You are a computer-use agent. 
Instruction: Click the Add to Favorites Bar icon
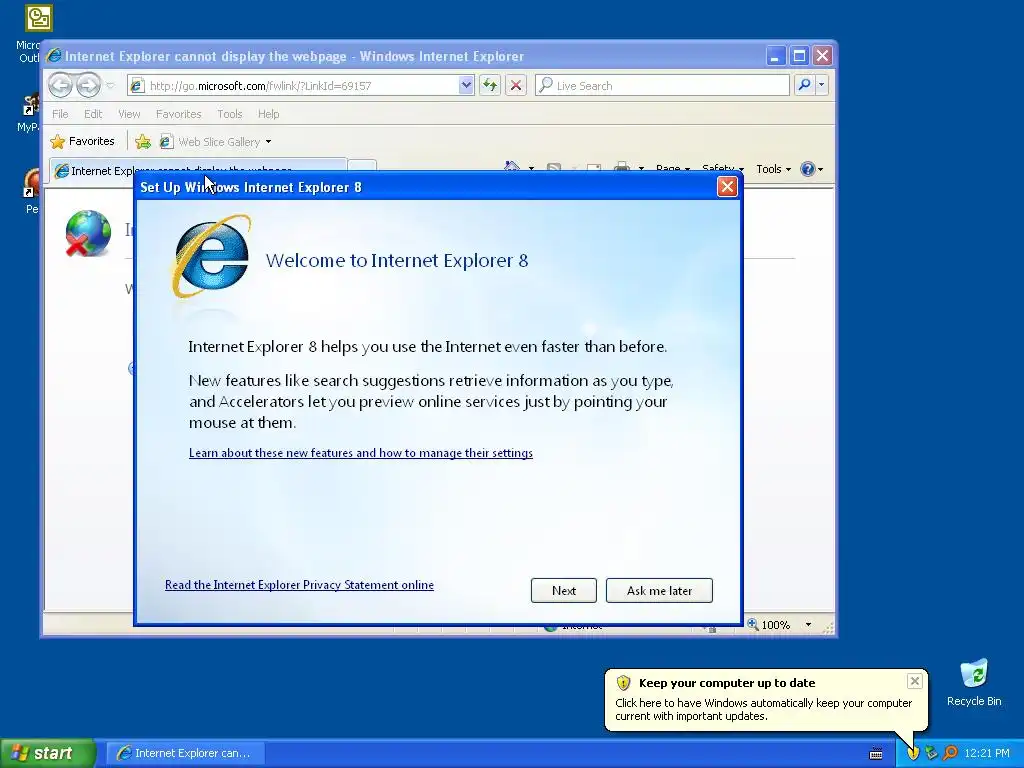142,141
